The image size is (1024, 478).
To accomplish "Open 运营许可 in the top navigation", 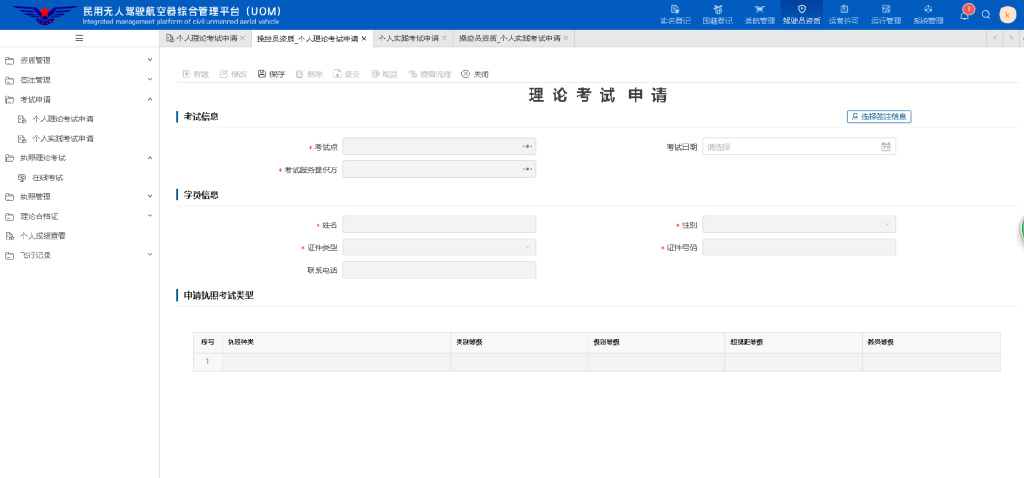I will pyautogui.click(x=844, y=14).
